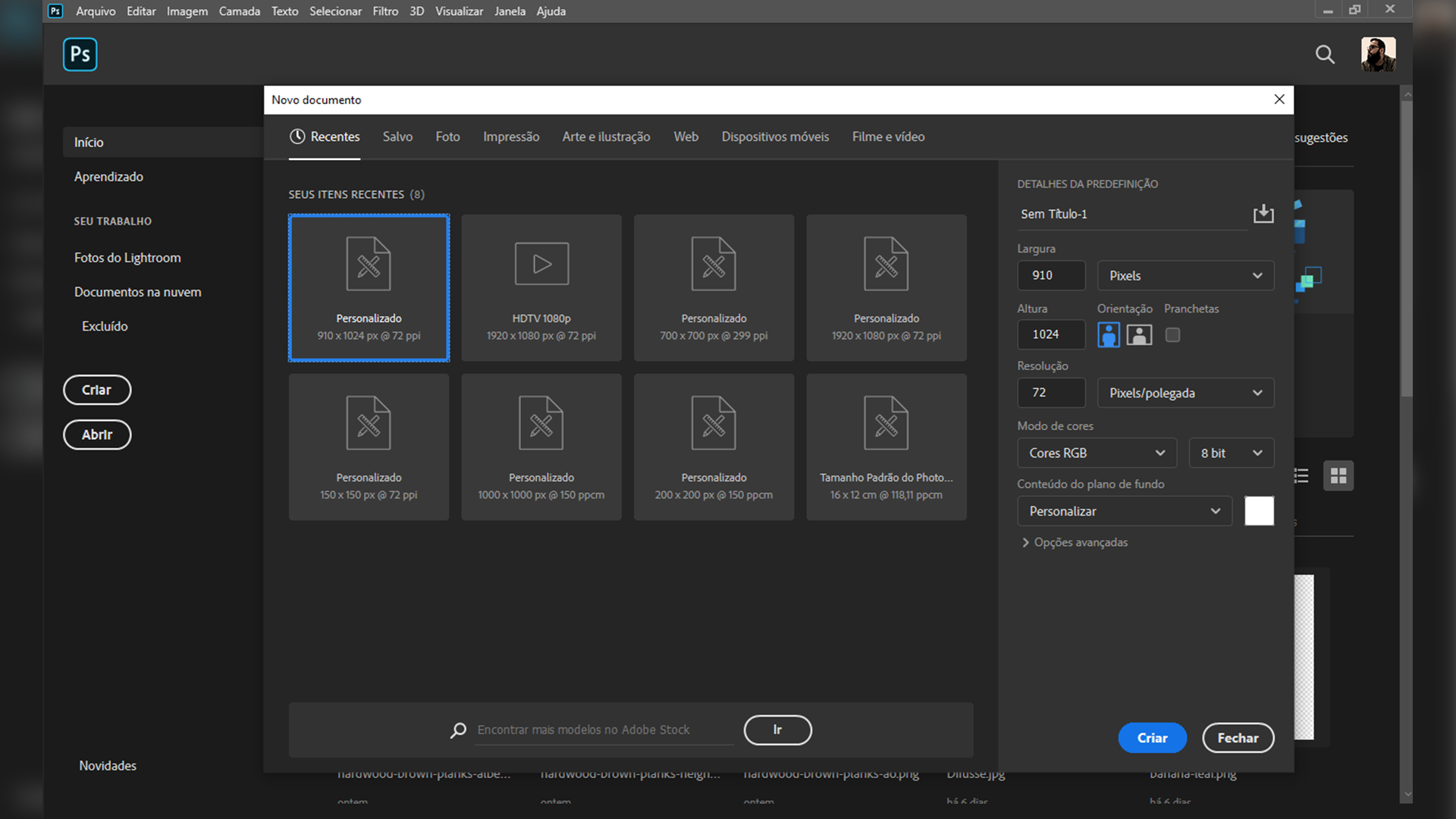Viewport: 1456px width, 819px height.
Task: Open the Imagem menu
Action: 187,11
